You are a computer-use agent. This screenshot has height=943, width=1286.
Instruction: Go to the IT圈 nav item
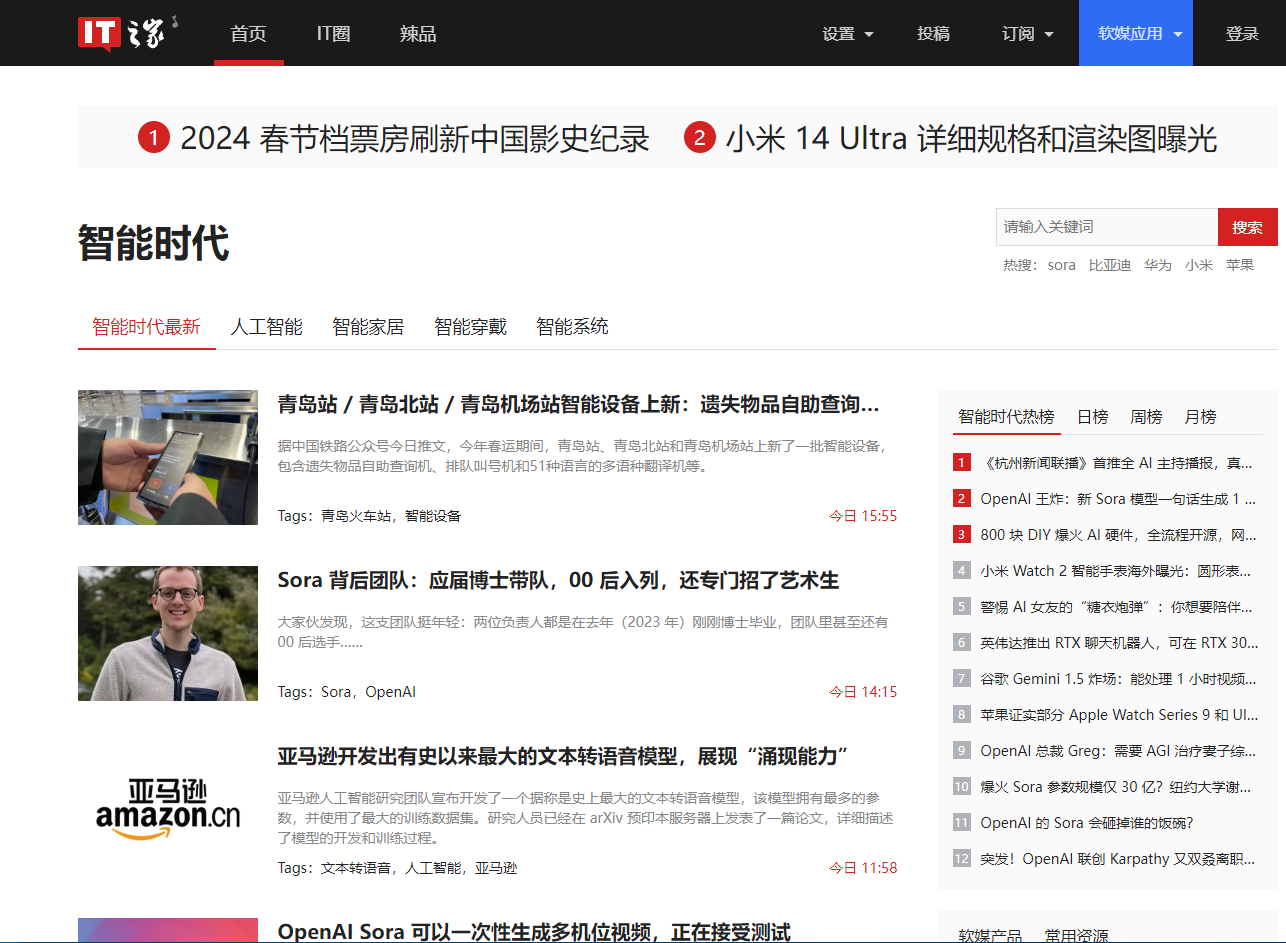[x=333, y=33]
